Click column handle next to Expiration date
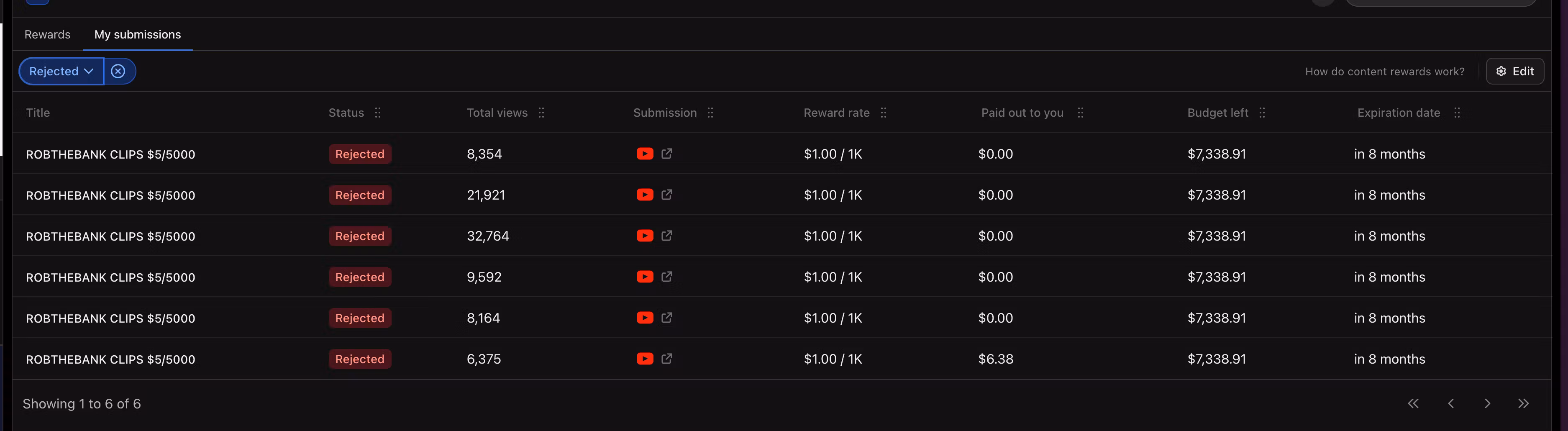1568x431 pixels. click(x=1457, y=113)
